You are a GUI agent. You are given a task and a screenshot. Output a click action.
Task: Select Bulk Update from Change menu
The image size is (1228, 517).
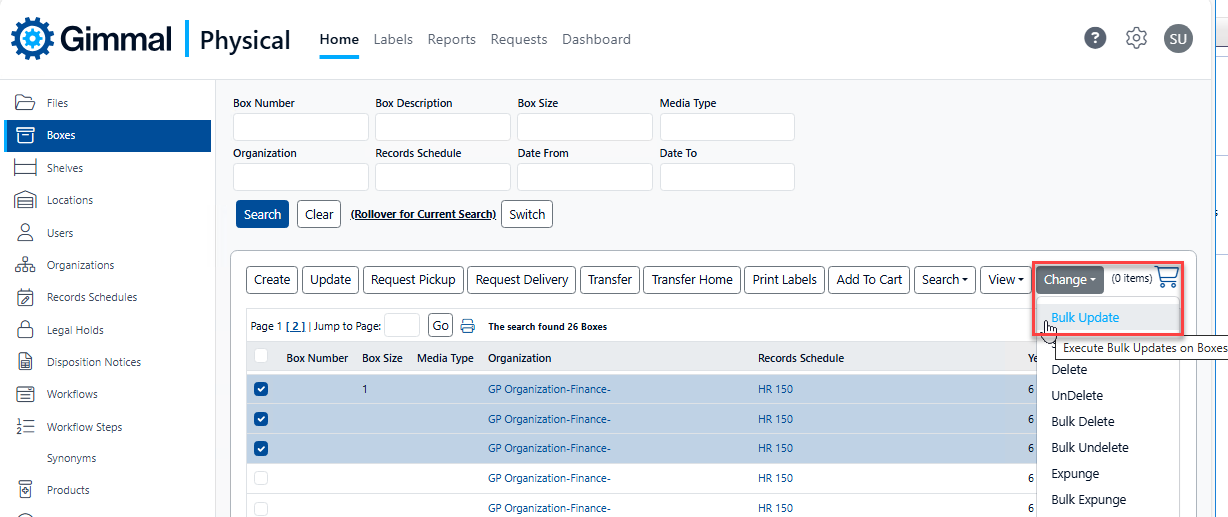point(1085,318)
